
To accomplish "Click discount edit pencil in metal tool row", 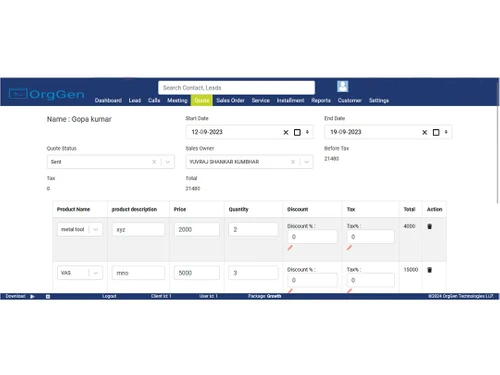I will [x=290, y=248].
